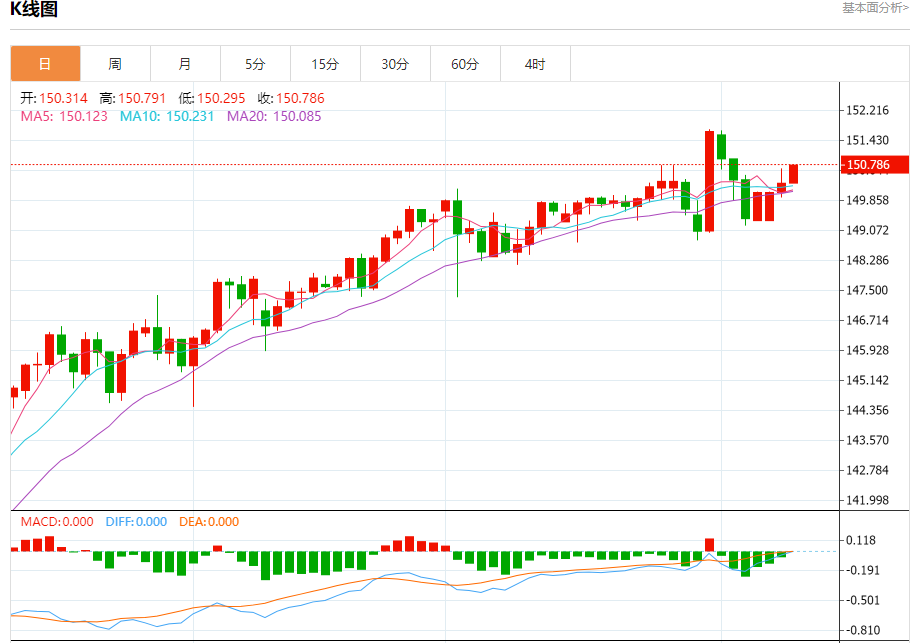This screenshot has width=918, height=643.
Task: Switch to the 月 monthly tab
Action: point(185,64)
